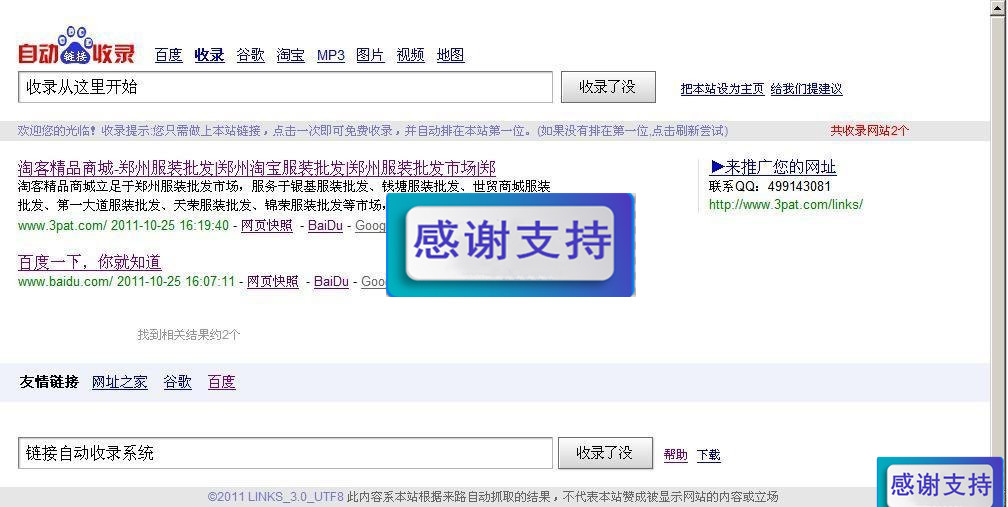Click BaiDu link in the baidu.com result
This screenshot has width=1008, height=507.
coord(331,281)
